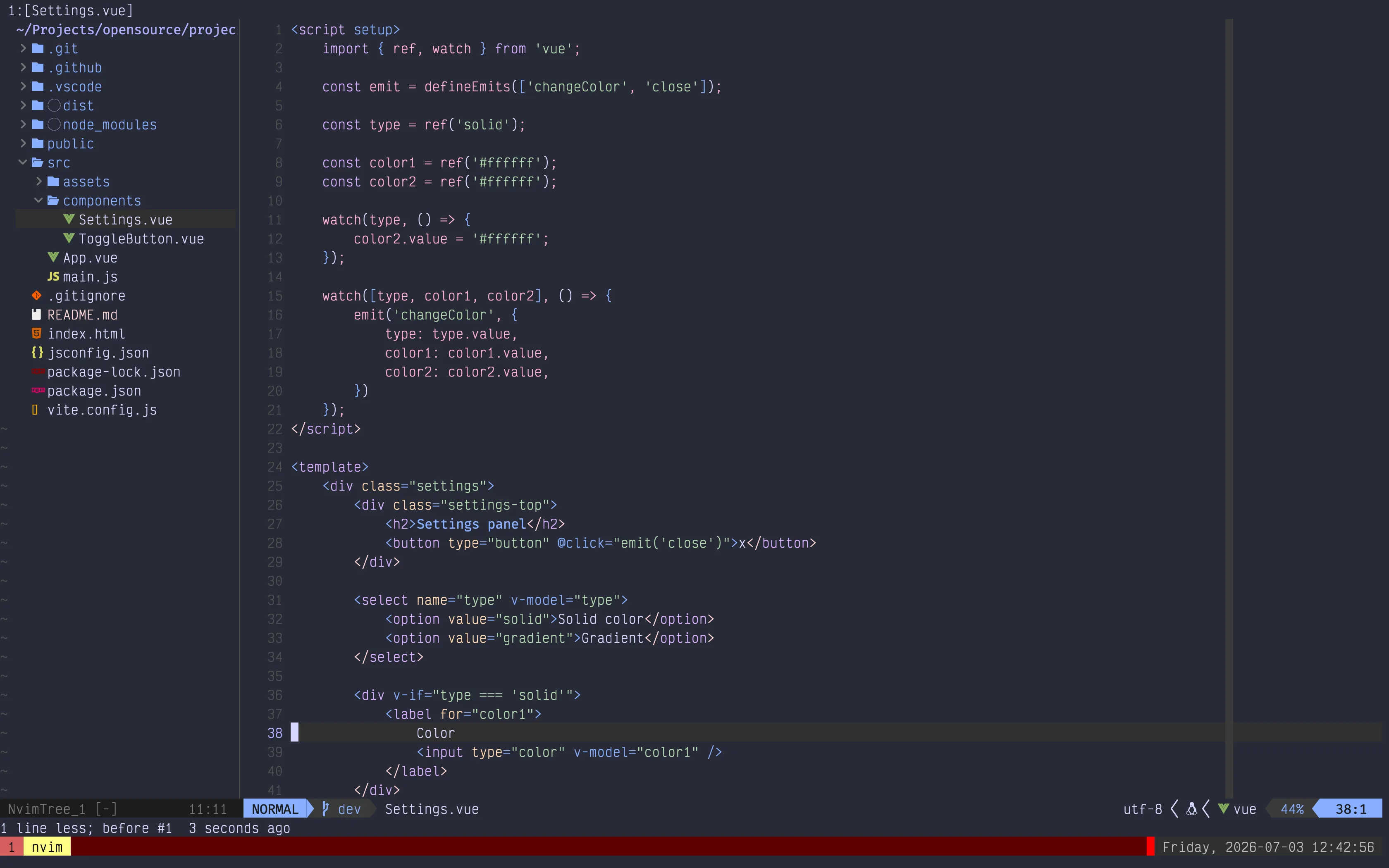Viewport: 1389px width, 868px height.
Task: Click the Vue filetype icon in statusline
Action: click(1223, 809)
